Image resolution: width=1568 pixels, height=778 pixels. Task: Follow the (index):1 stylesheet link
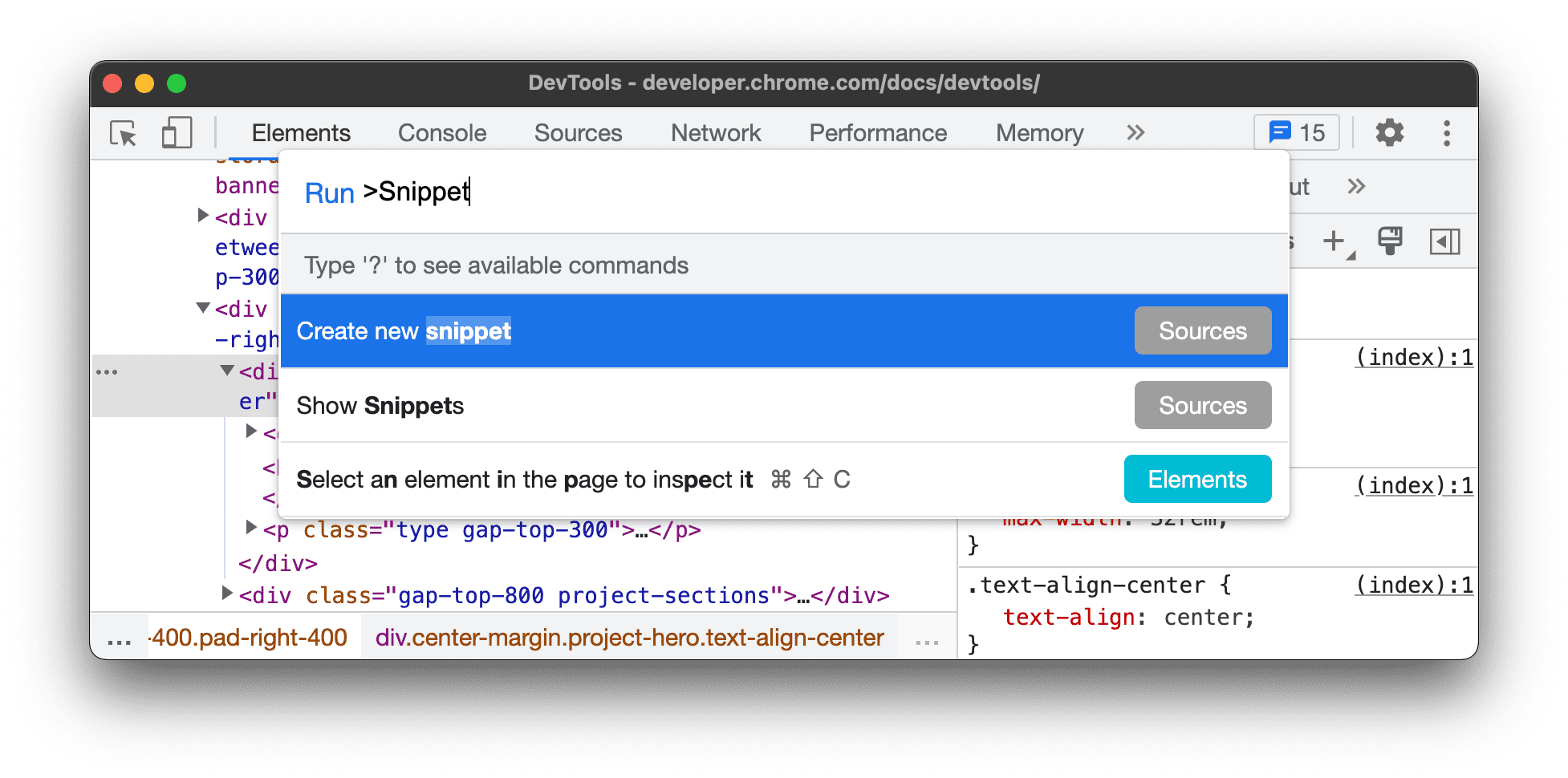[x=1414, y=357]
